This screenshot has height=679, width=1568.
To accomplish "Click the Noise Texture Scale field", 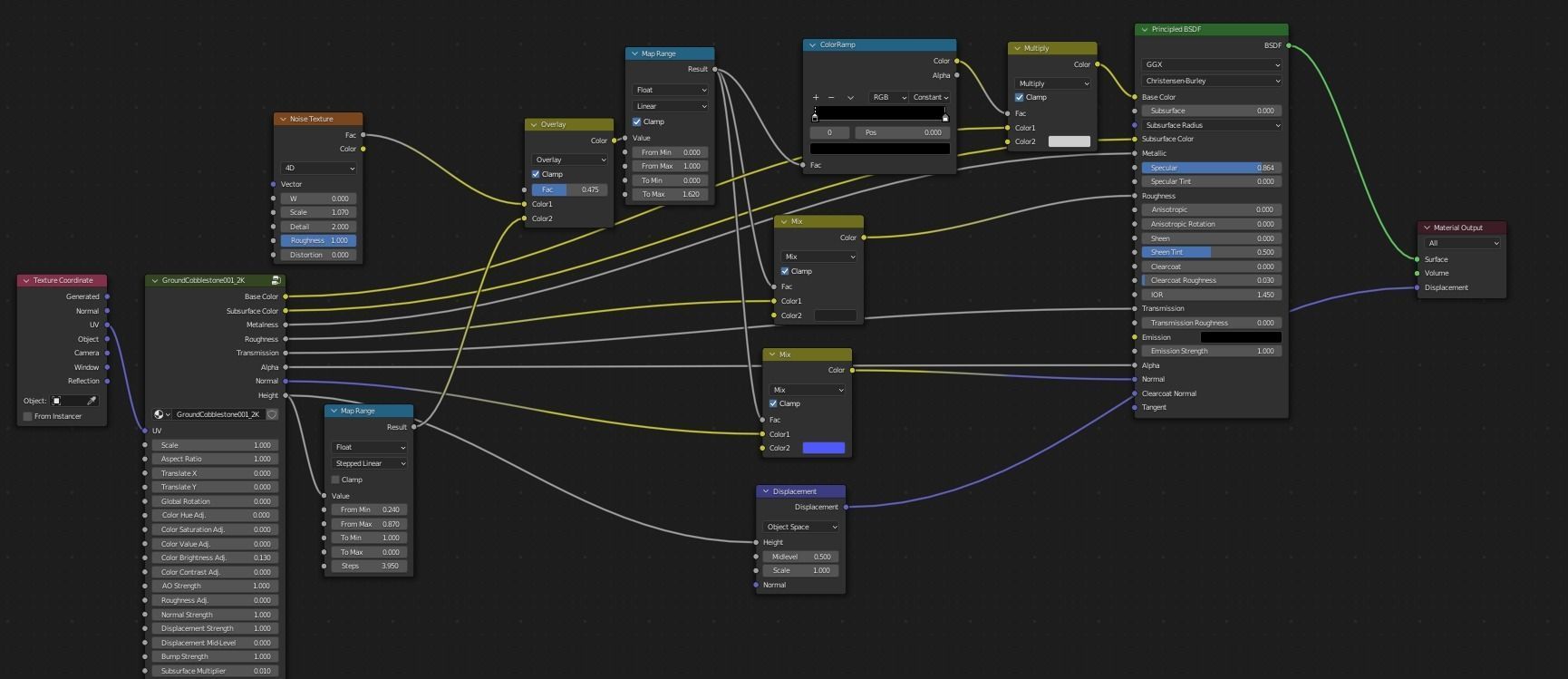I will (x=318, y=212).
